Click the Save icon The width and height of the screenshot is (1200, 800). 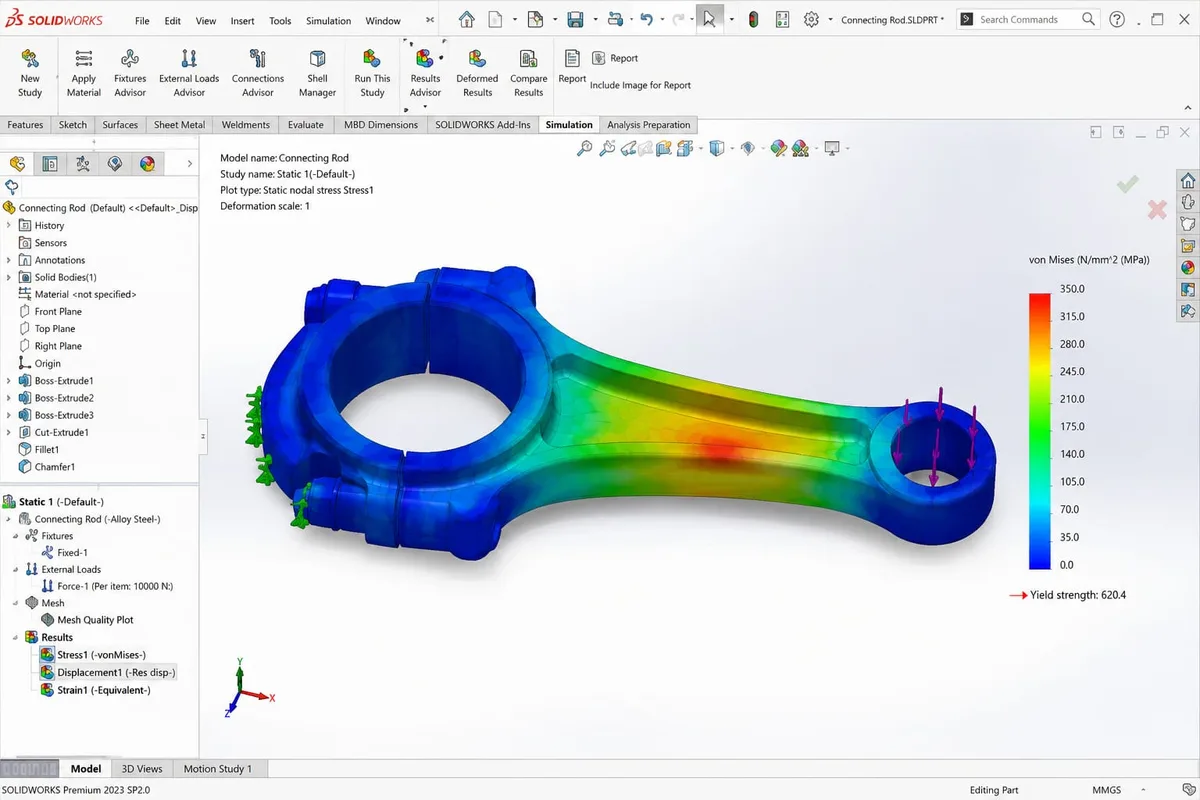(575, 19)
